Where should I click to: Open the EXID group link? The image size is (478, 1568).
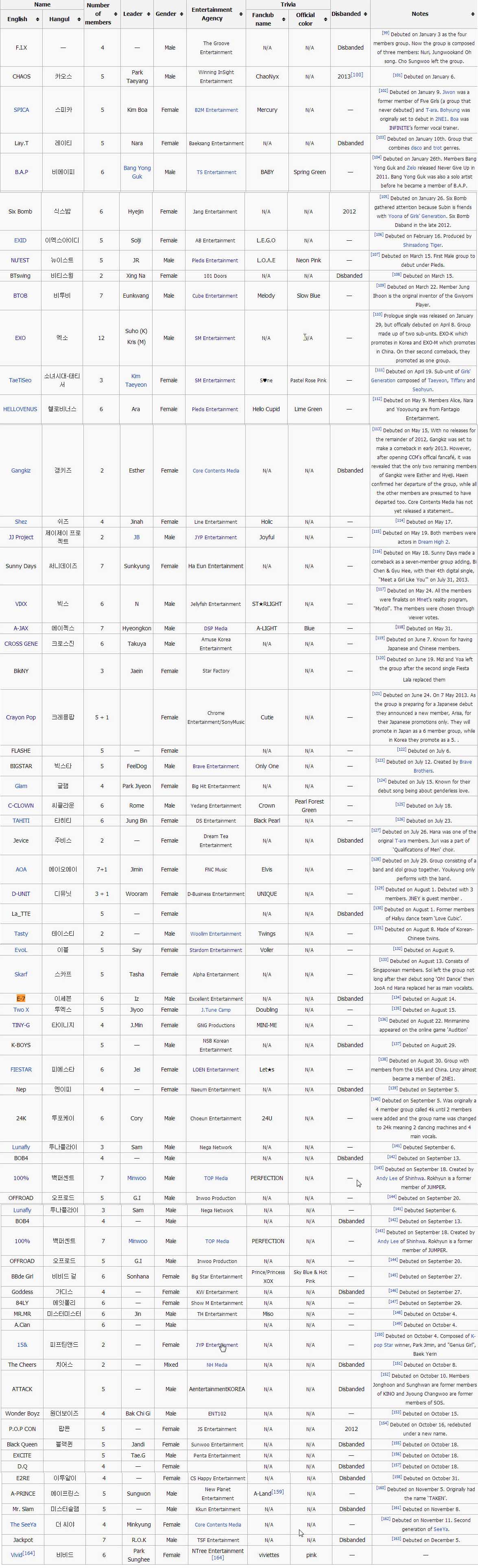20,240
